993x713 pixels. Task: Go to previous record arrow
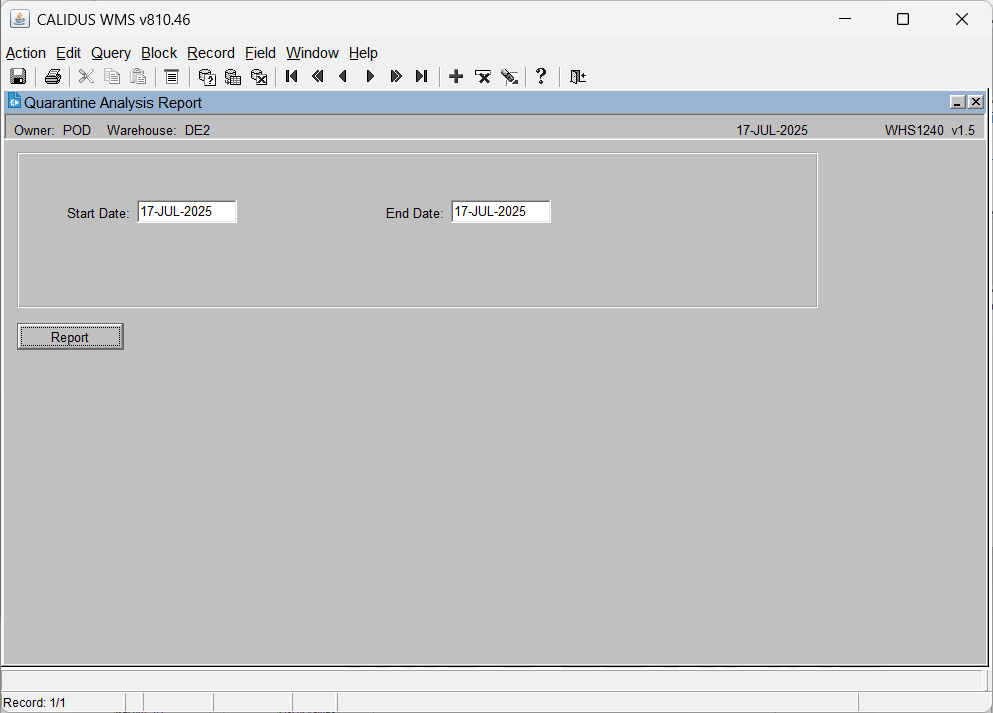(x=343, y=77)
